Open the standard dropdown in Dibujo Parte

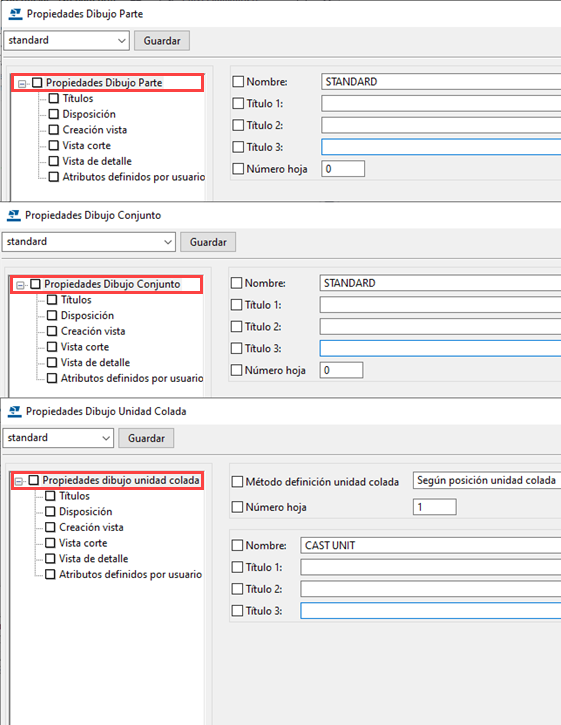pyautogui.click(x=66, y=40)
